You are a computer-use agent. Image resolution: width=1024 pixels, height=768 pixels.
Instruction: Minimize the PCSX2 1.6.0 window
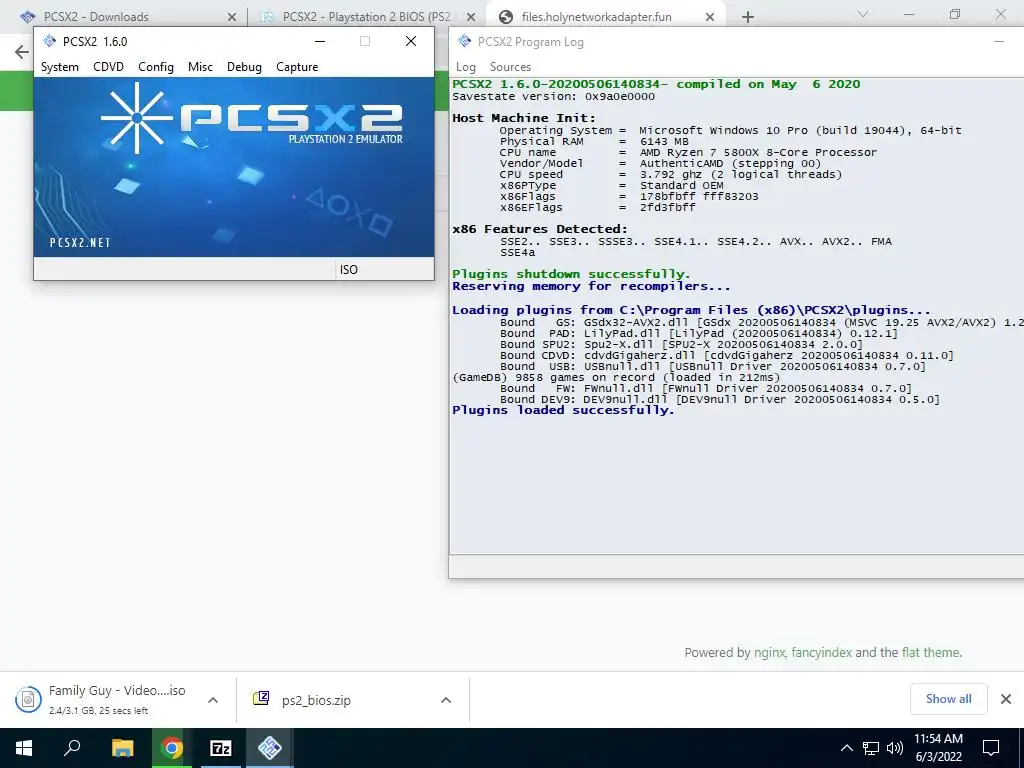click(320, 41)
